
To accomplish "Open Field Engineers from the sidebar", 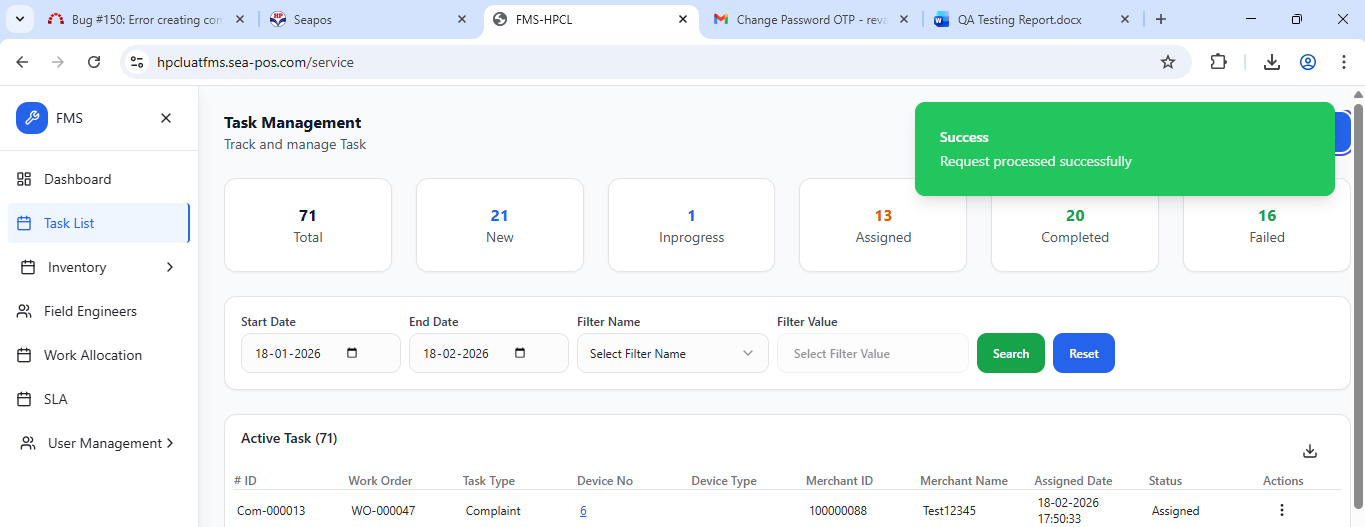I will point(90,311).
